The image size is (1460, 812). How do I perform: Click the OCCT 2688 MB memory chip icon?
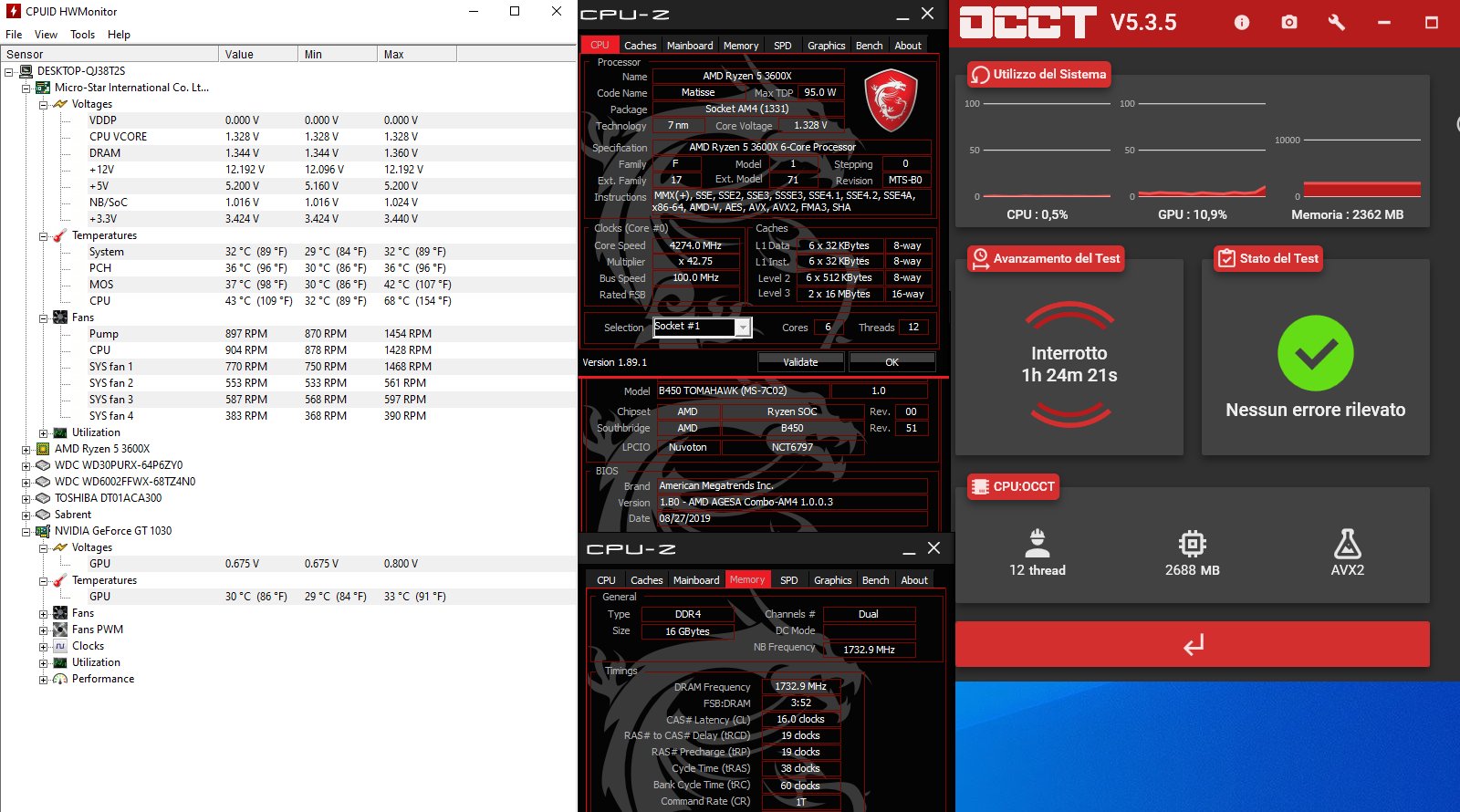click(1193, 544)
